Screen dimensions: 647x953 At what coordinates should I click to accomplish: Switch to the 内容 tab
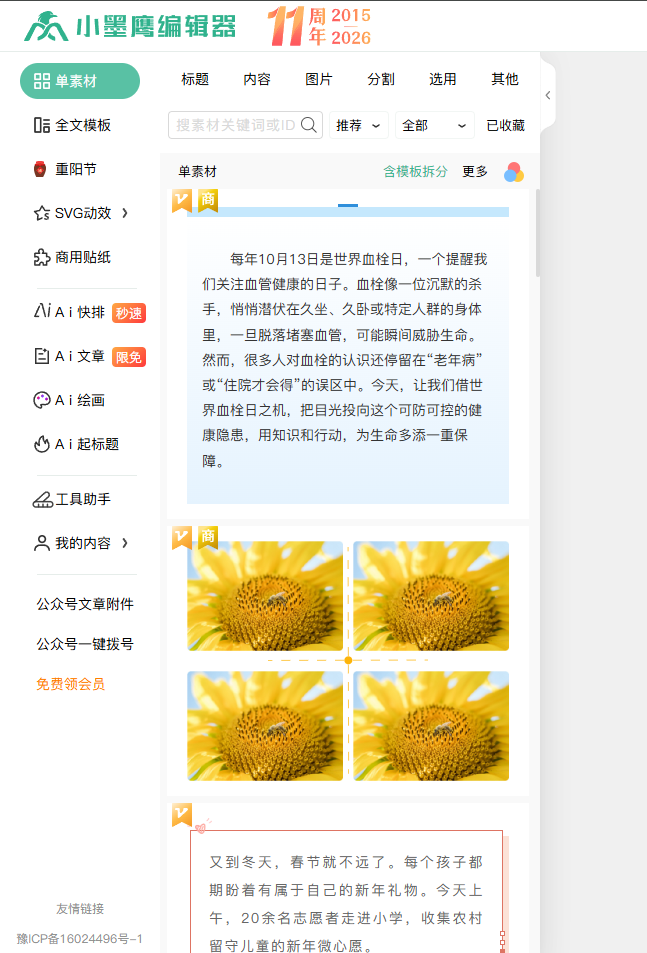point(257,79)
